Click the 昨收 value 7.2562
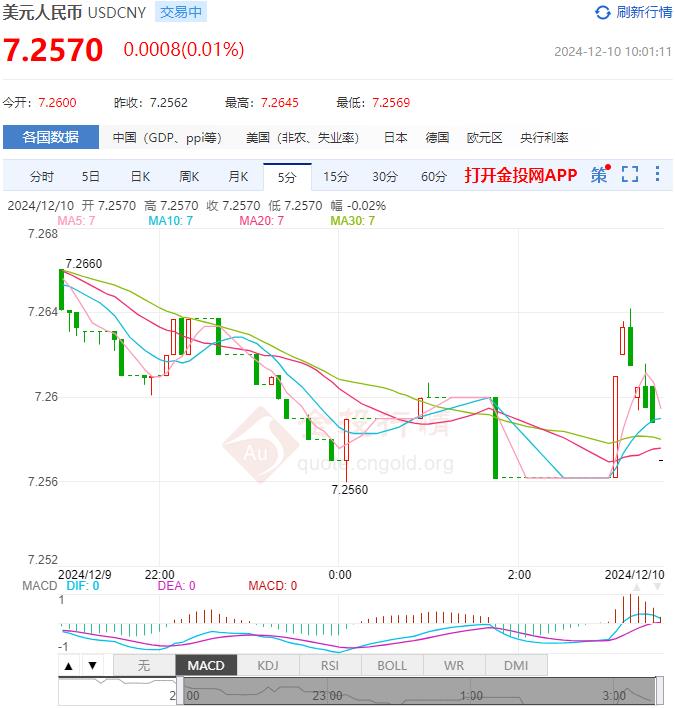The image size is (675, 708). [x=169, y=103]
